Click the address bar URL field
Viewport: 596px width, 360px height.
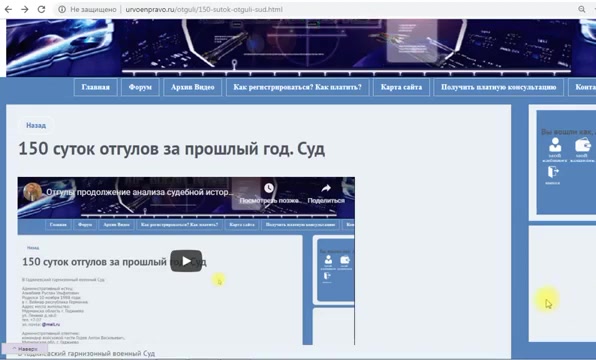(204, 10)
